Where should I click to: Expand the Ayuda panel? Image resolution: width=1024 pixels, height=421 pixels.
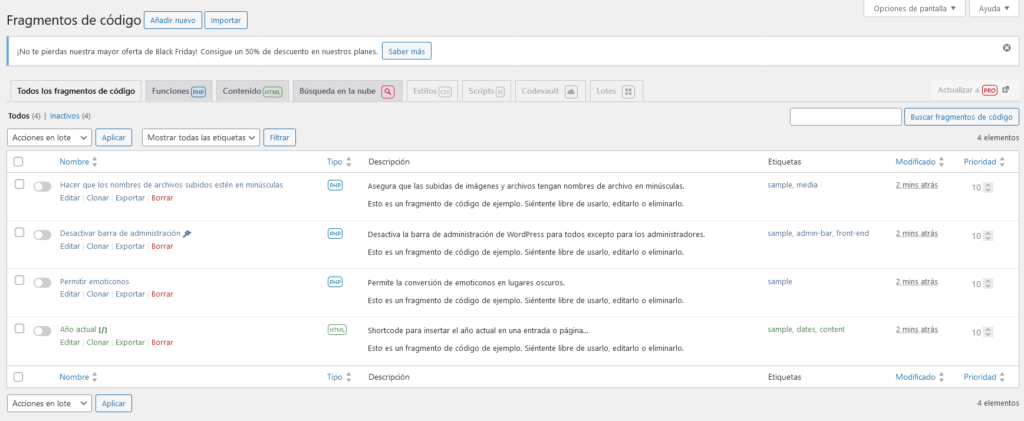point(994,8)
